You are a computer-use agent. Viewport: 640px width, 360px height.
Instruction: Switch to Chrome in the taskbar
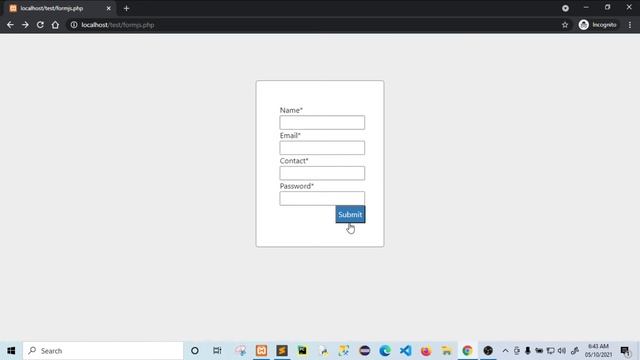[467, 351]
